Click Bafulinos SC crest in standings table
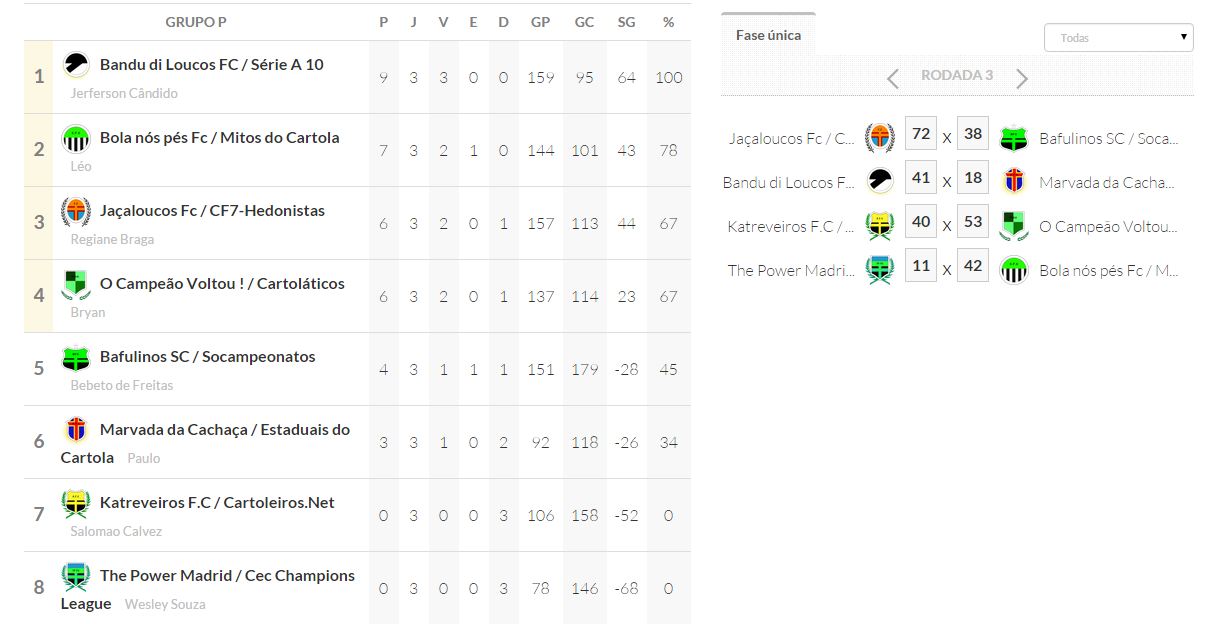The image size is (1206, 624). tap(75, 358)
